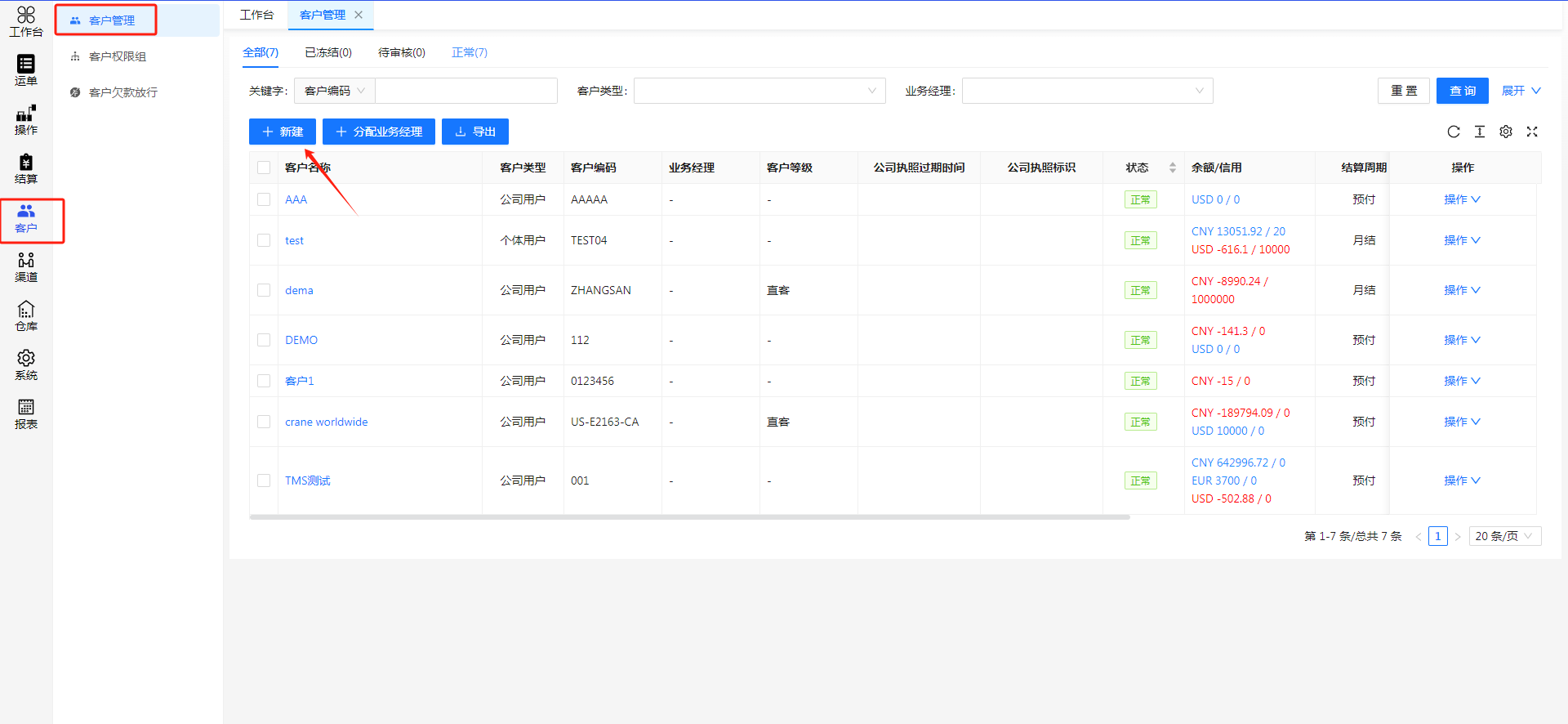The width and height of the screenshot is (1568, 724).
Task: Select the crane worldwide row checkbox
Action: click(264, 422)
